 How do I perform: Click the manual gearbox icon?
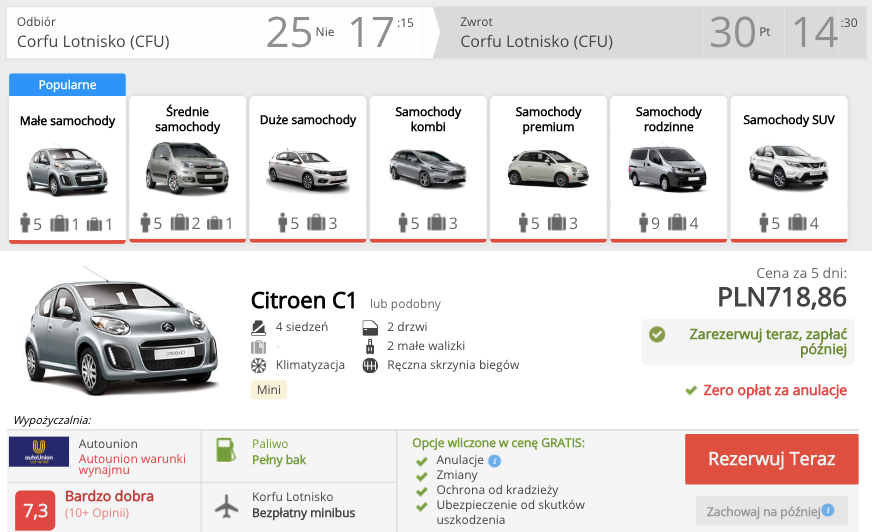[370, 366]
